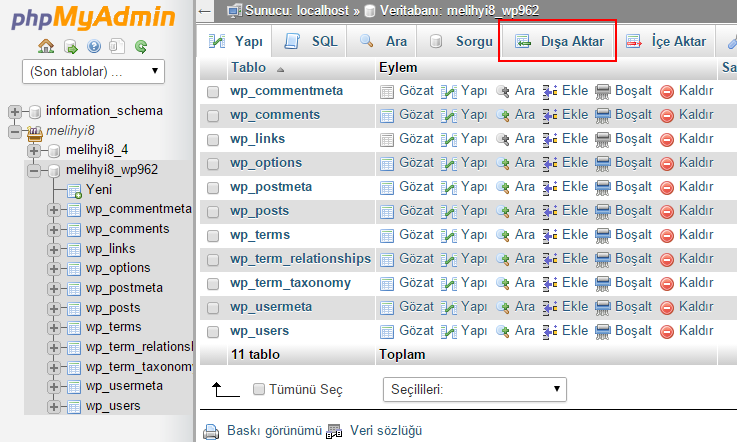Screen dimensions: 737x442
Task: Open the Son tablolar dropdown
Action: point(94,71)
